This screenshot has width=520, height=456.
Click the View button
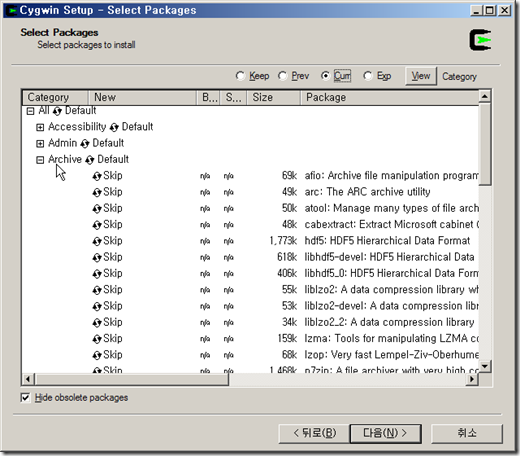click(421, 76)
